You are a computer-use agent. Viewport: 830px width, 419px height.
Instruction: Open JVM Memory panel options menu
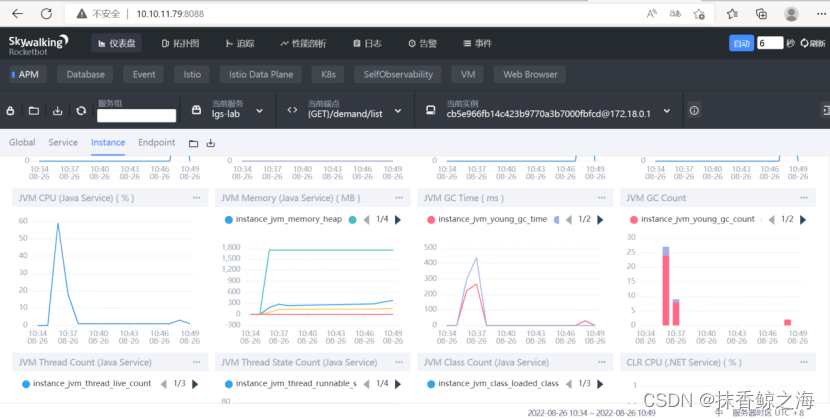[399, 198]
